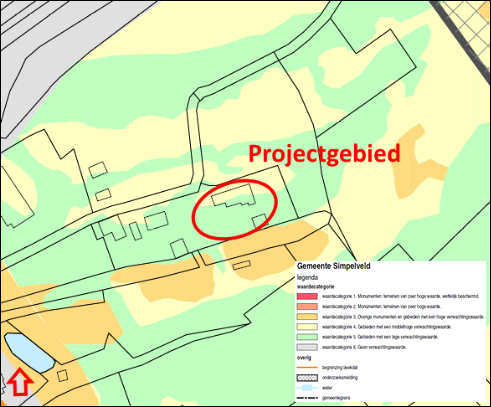
Task: Click the salmon waardecategorie 2 legend swatch
Action: click(x=307, y=306)
